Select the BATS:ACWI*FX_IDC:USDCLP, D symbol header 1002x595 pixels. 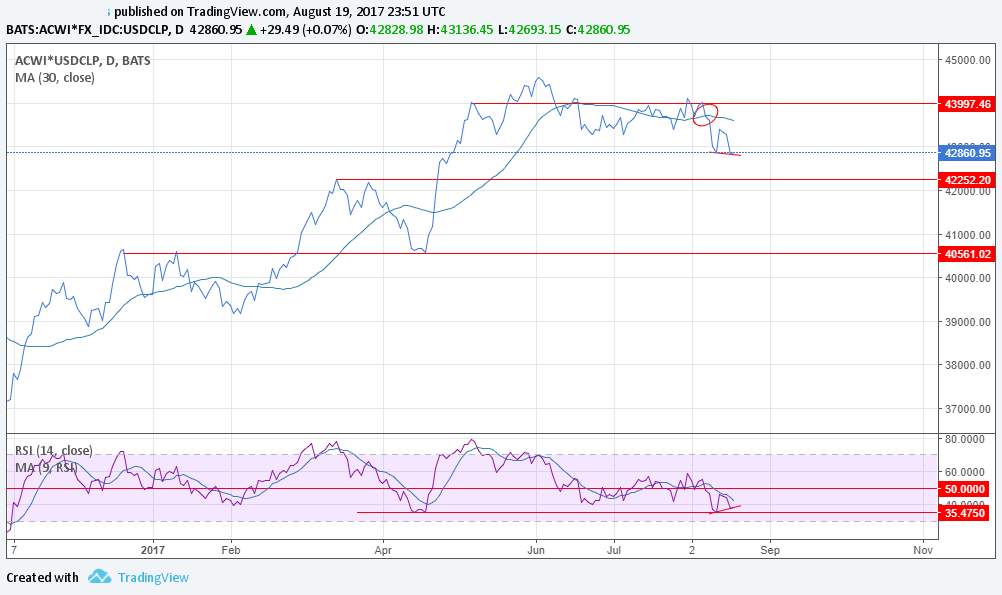(x=95, y=29)
